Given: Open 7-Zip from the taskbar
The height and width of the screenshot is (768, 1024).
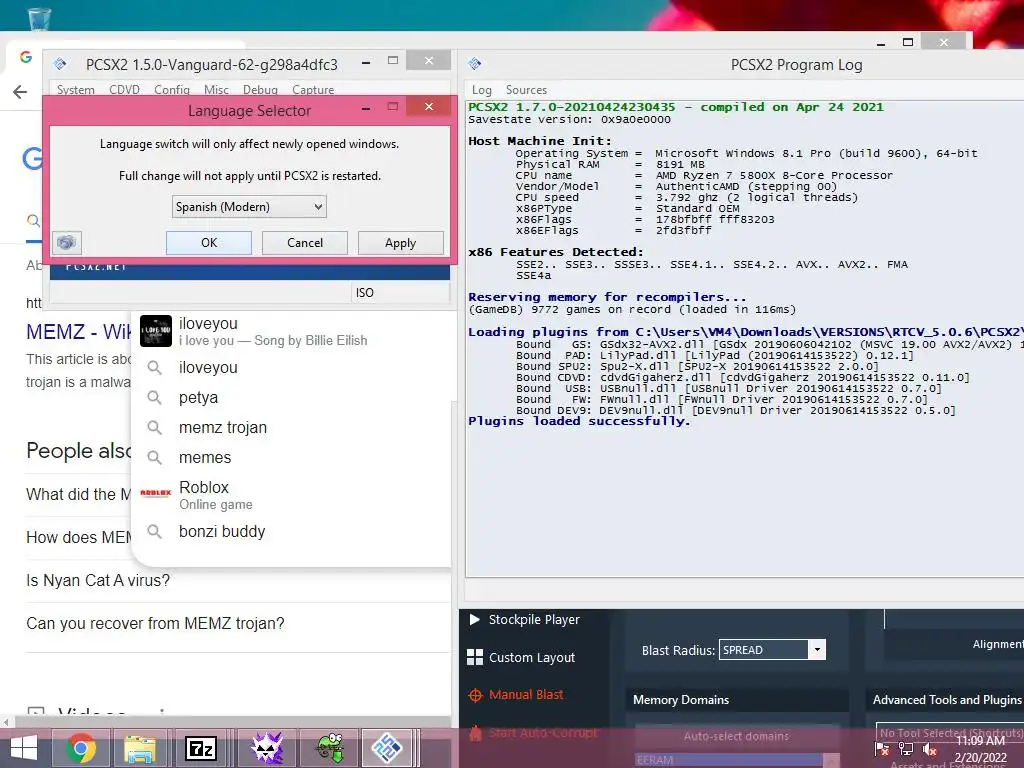Looking at the screenshot, I should [200, 748].
